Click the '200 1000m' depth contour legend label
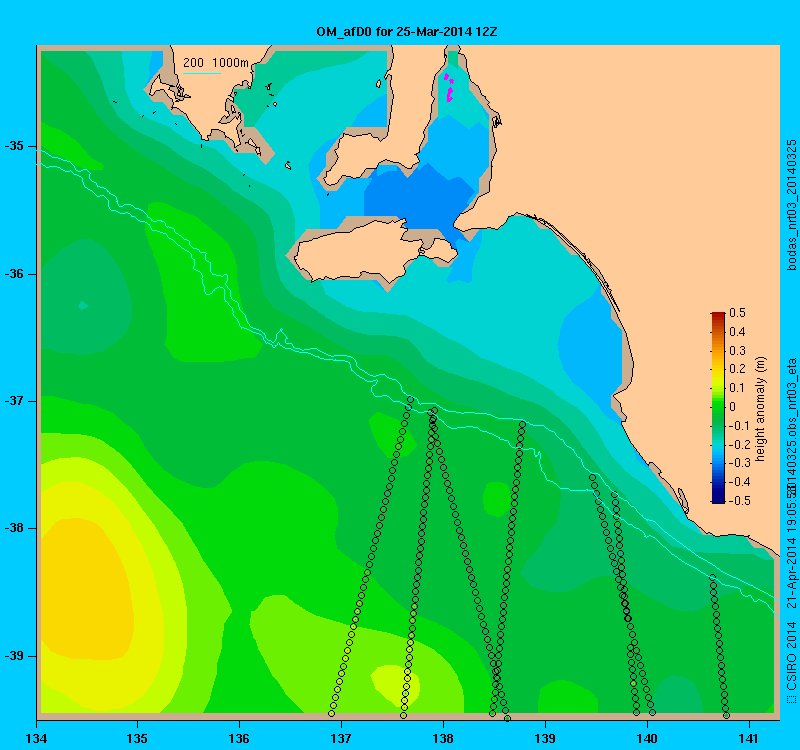 pos(216,63)
